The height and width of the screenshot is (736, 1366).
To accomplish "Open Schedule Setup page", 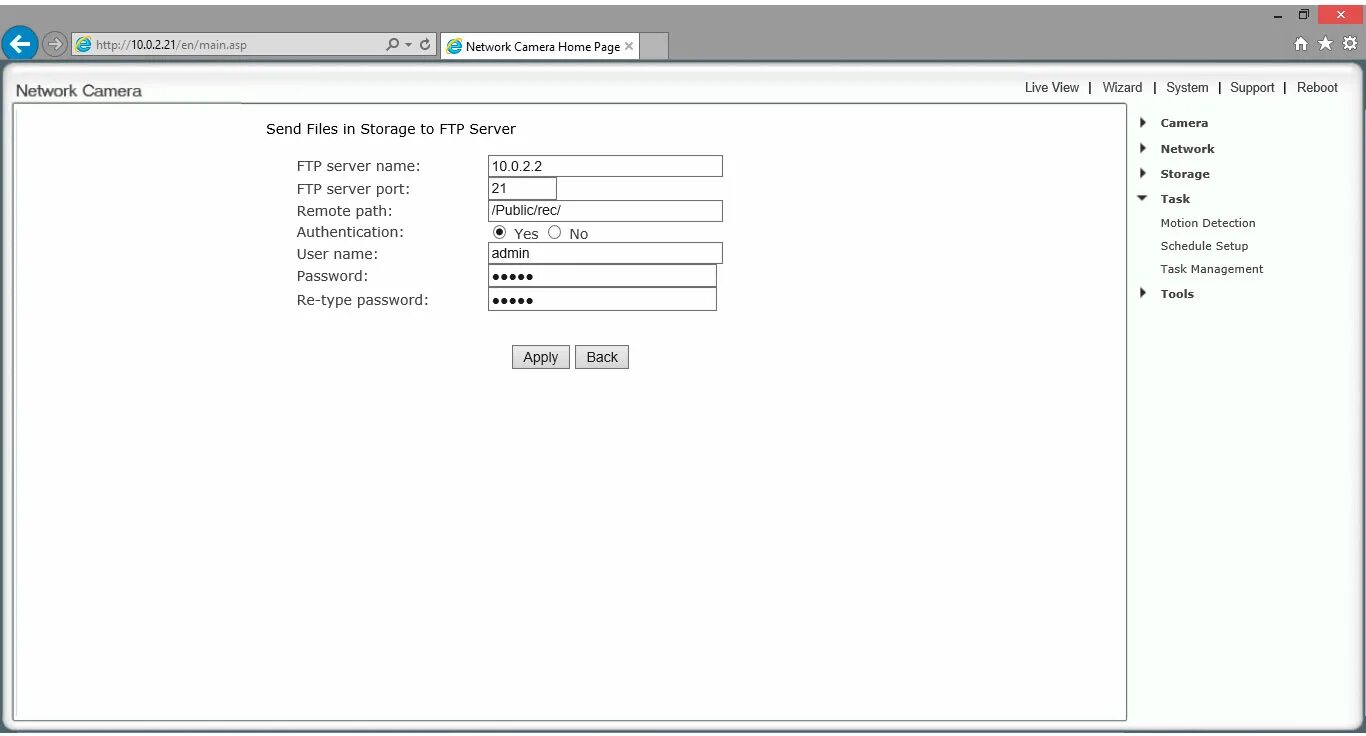I will pos(1204,246).
